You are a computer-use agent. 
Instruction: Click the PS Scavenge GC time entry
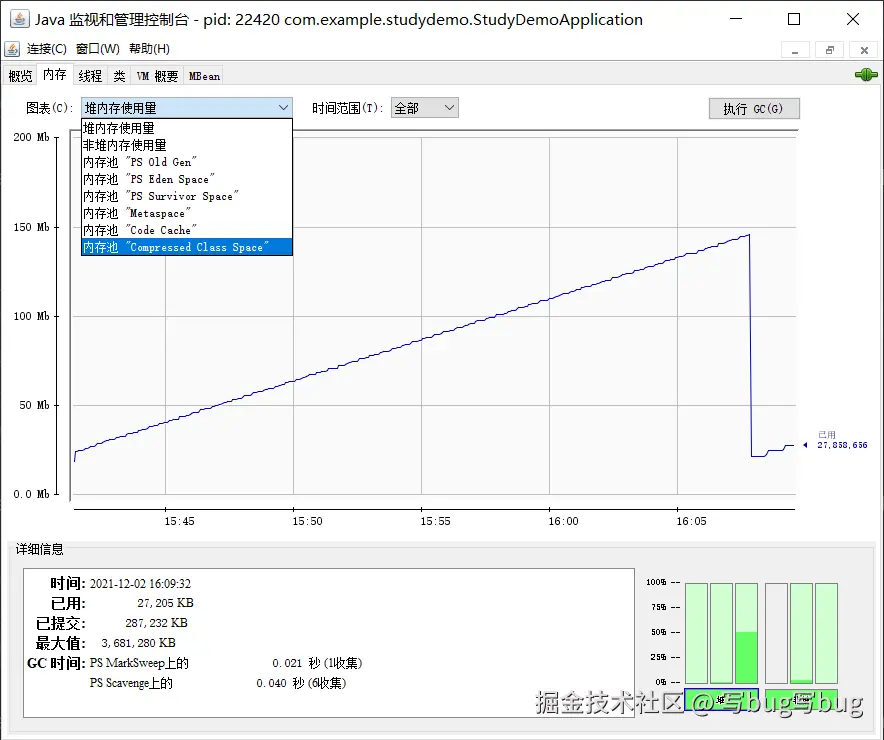pos(218,683)
